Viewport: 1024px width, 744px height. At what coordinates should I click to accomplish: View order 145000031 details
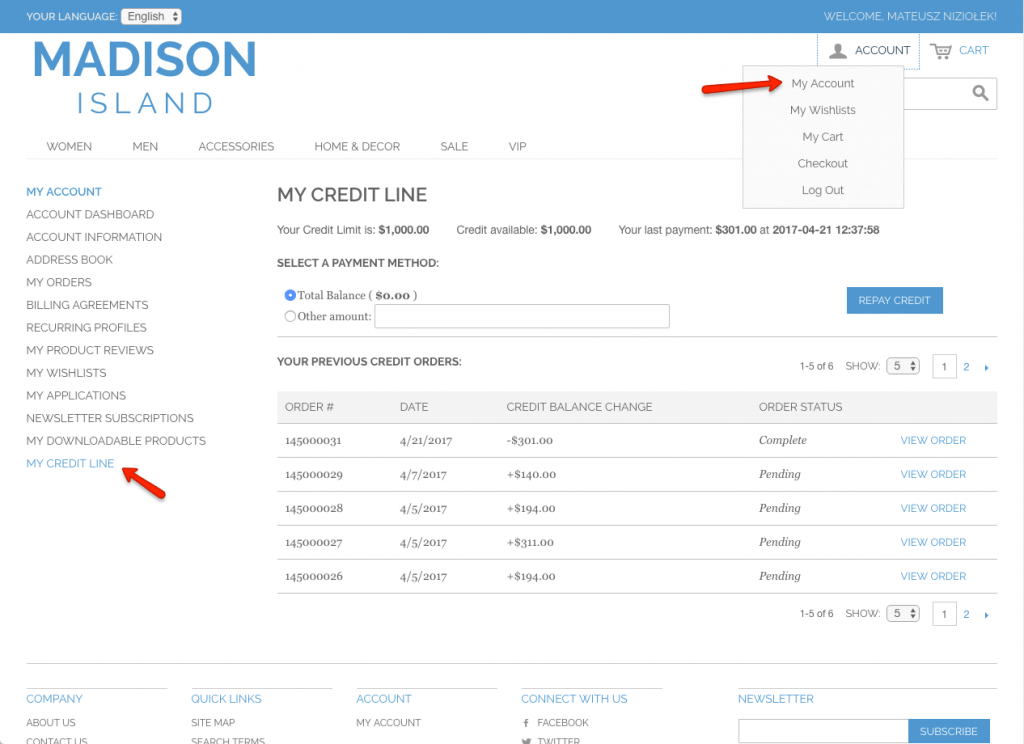click(x=933, y=440)
